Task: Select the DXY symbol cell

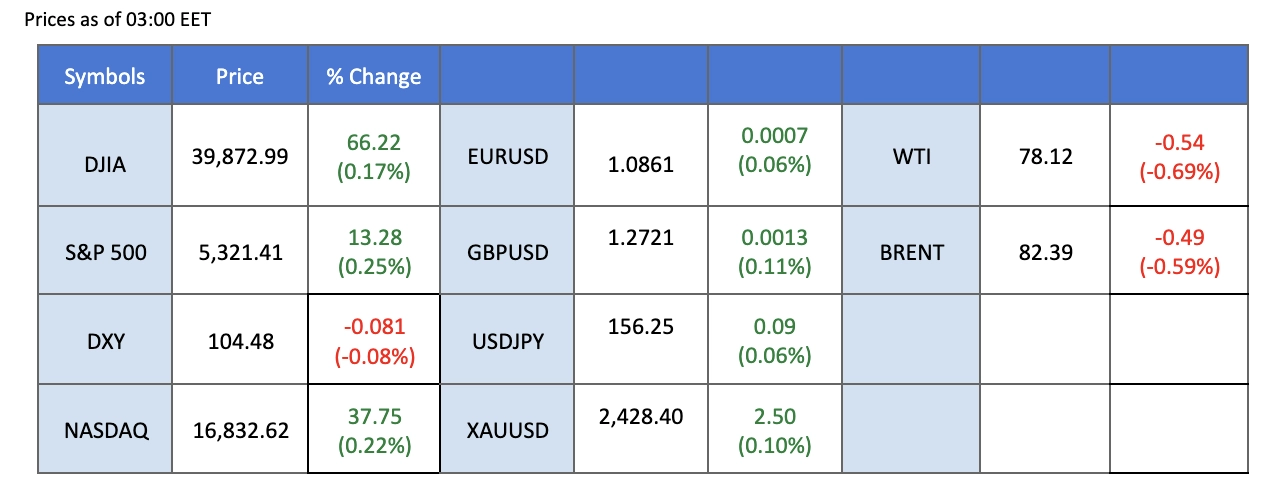Action: 105,343
